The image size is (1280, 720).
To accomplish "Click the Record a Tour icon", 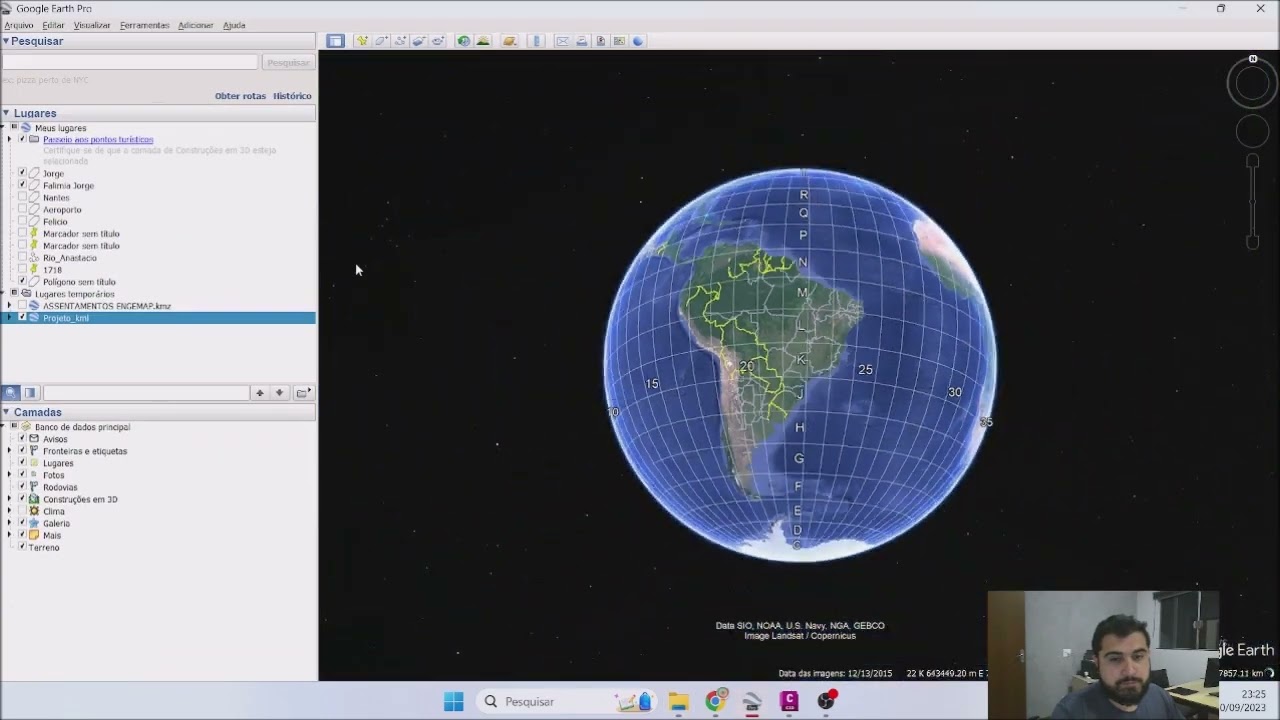I will [438, 41].
